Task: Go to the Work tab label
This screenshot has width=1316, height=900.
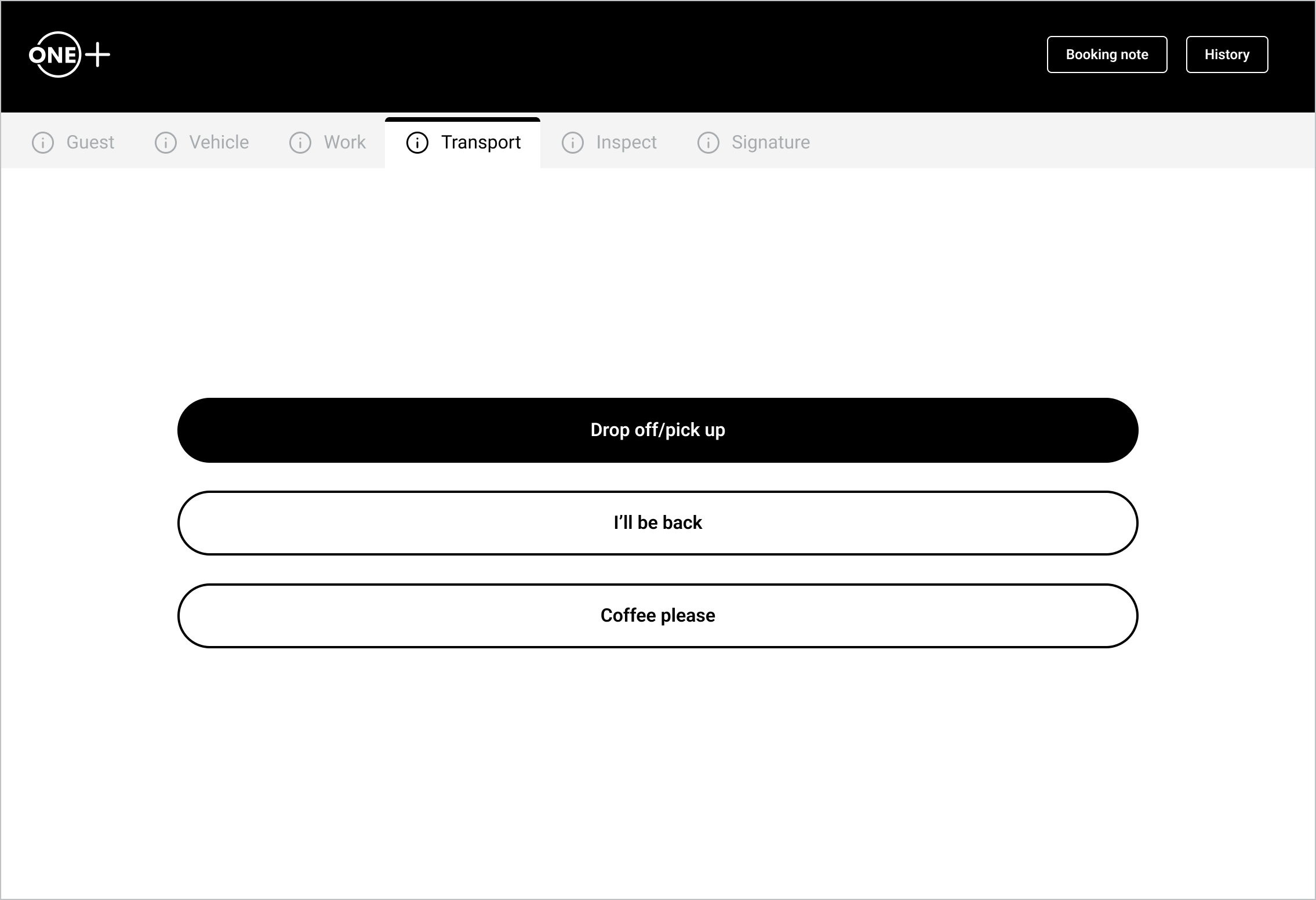Action: tap(345, 143)
